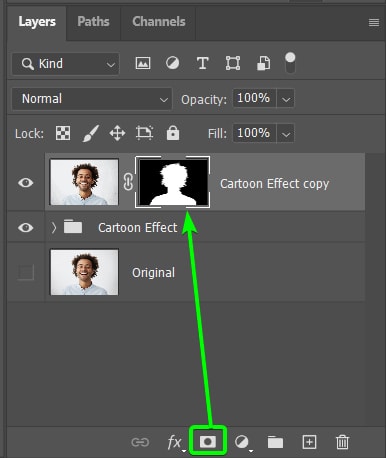The height and width of the screenshot is (458, 386).
Task: Expand the Cartoon Effect group chevron
Action: coord(54,227)
